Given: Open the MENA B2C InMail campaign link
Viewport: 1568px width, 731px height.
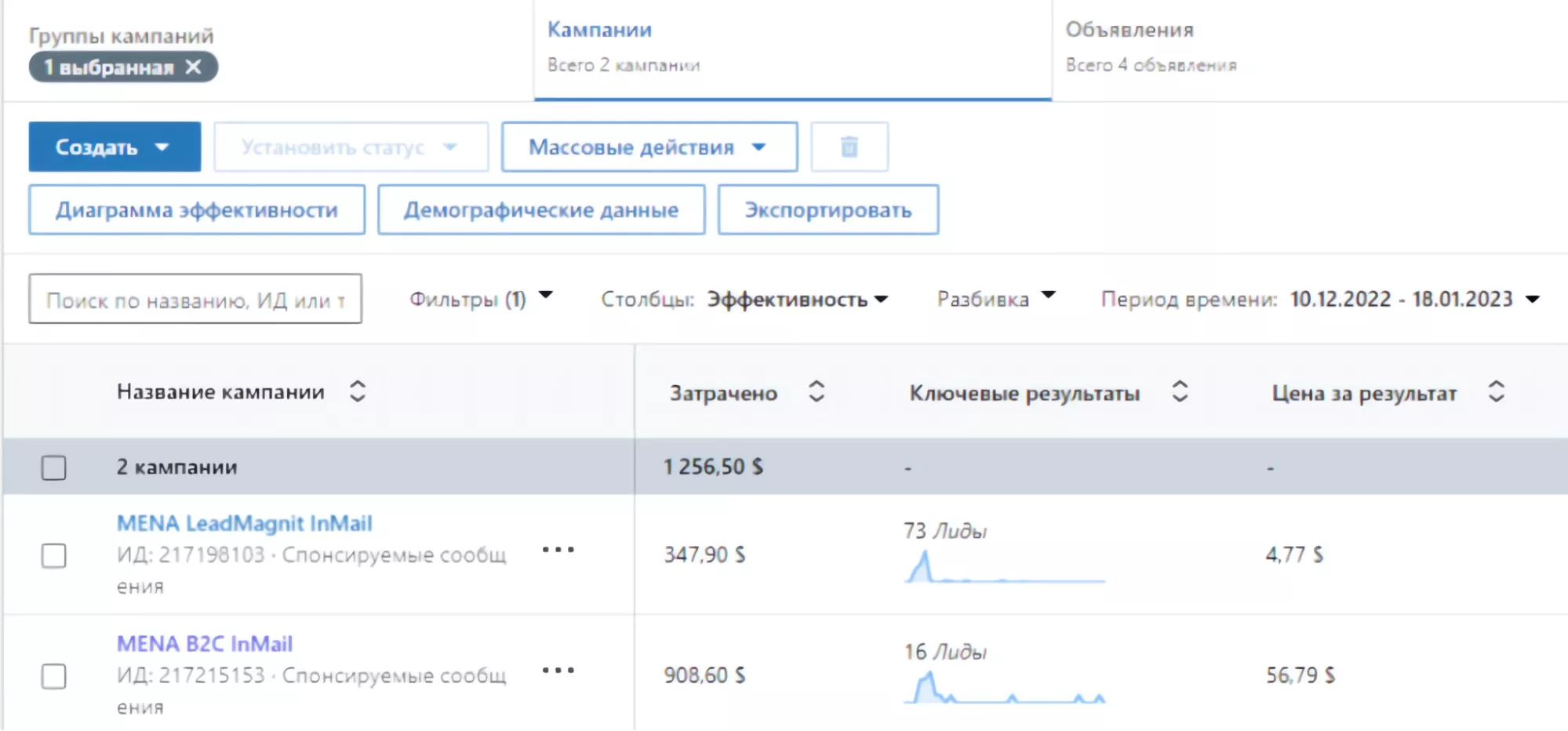Looking at the screenshot, I should [x=205, y=644].
